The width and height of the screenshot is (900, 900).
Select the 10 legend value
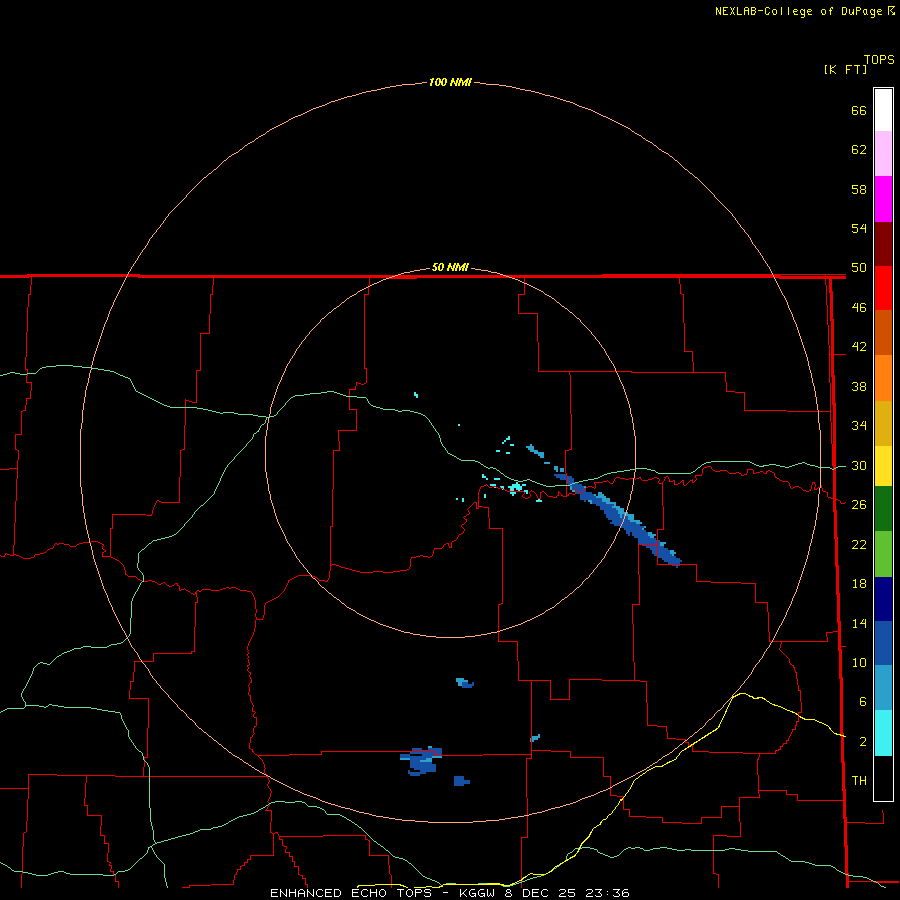859,662
